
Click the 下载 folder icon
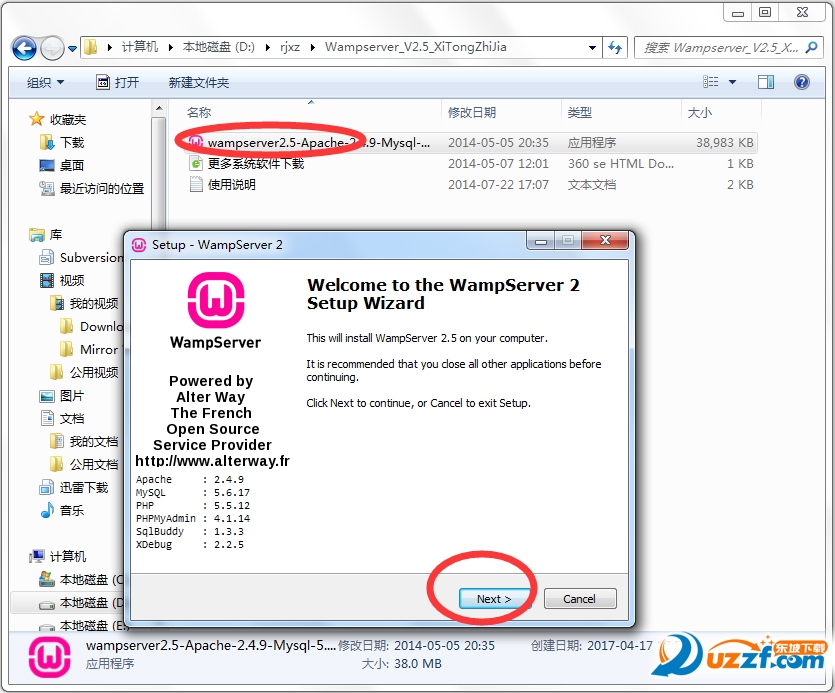[47, 142]
